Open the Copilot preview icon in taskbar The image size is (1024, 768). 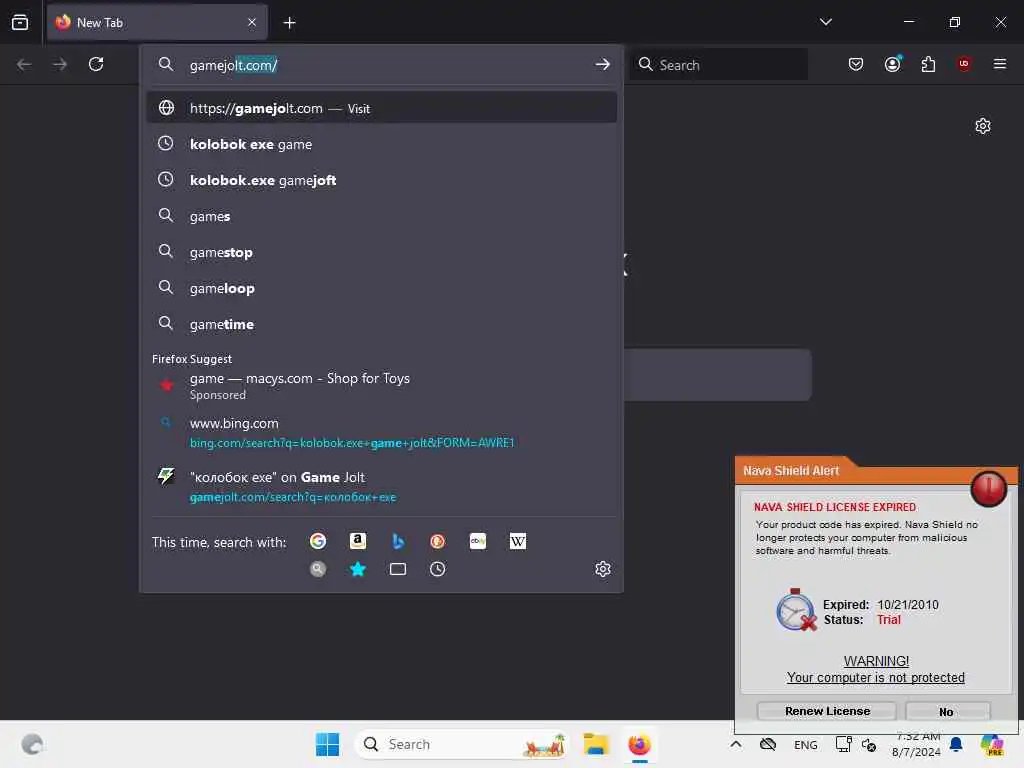tap(991, 744)
